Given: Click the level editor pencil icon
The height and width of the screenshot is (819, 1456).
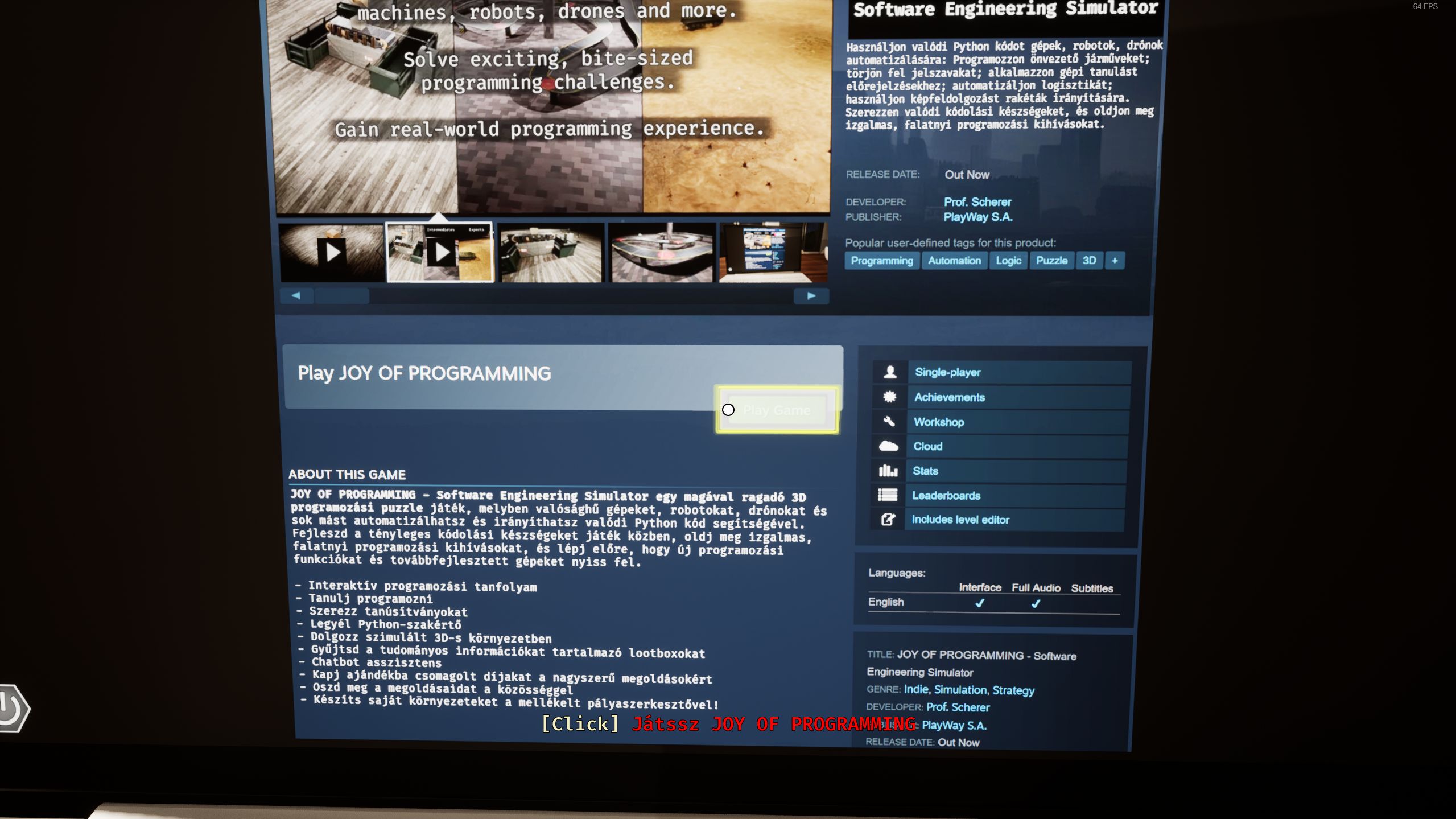Looking at the screenshot, I should tap(888, 520).
